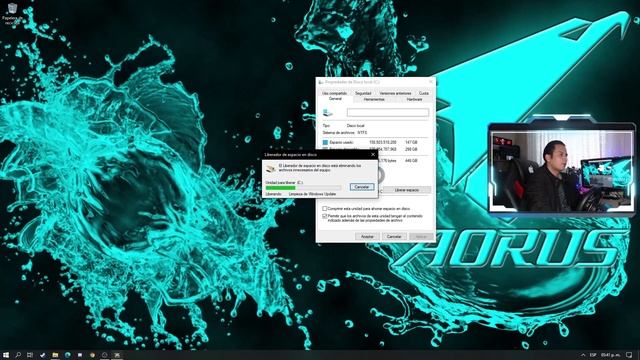Launch Microsoft Edge from the taskbar

point(67,355)
